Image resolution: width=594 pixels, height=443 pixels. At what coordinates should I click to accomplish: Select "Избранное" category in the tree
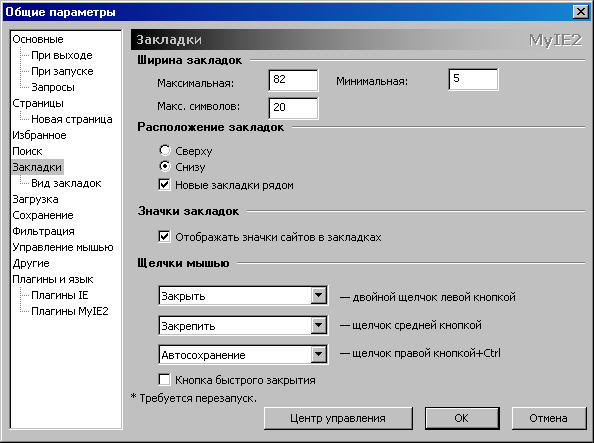click(39, 135)
